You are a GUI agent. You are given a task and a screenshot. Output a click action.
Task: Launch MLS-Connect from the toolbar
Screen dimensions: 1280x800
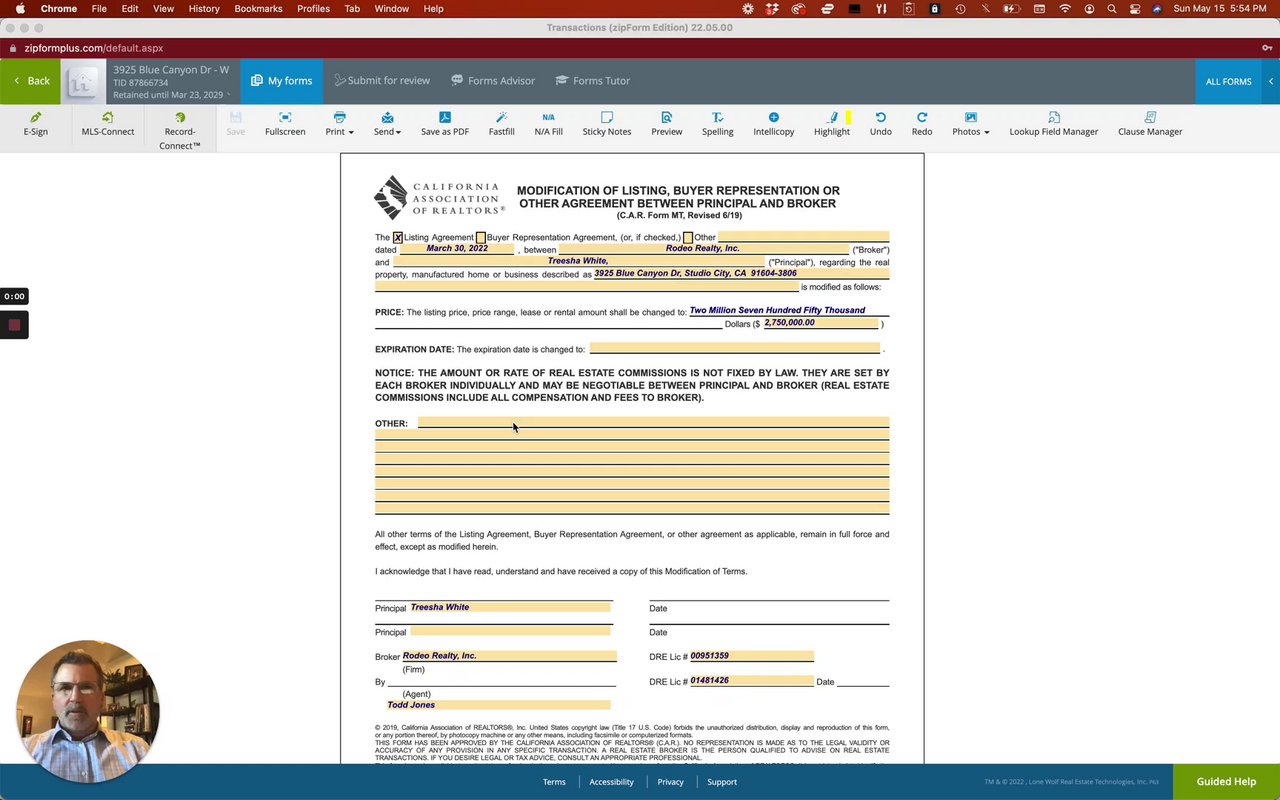108,124
